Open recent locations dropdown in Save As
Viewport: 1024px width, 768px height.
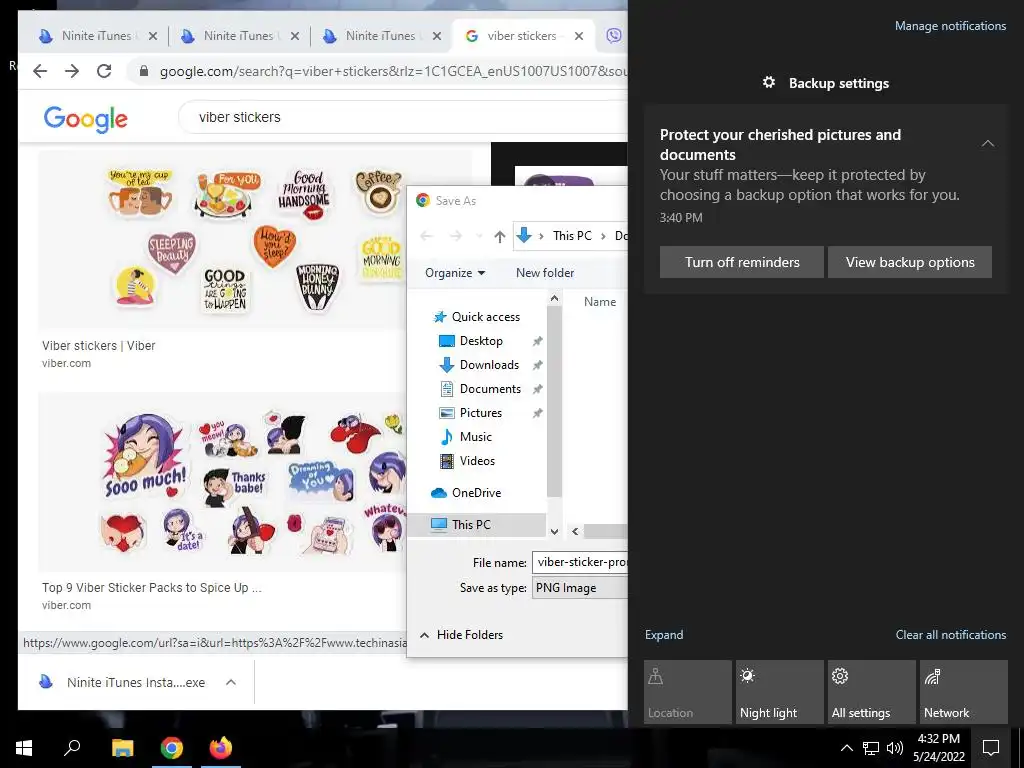tap(479, 236)
